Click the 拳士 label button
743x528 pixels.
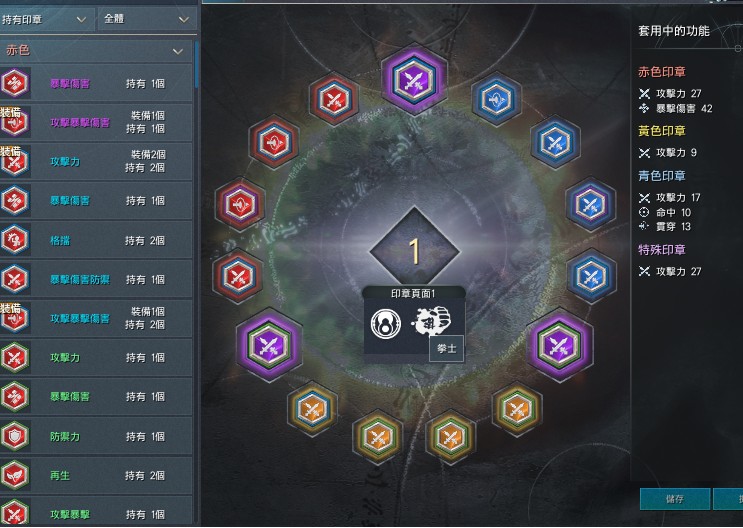point(446,348)
